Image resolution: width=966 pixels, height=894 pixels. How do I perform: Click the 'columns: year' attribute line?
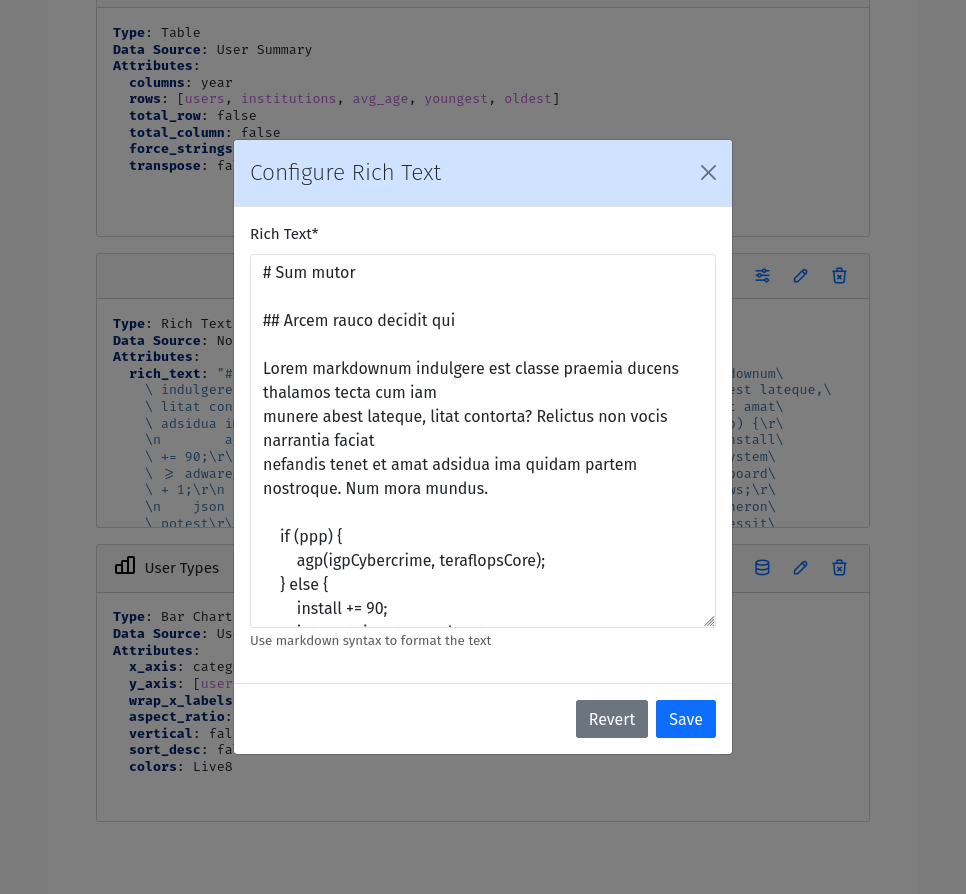tap(181, 83)
